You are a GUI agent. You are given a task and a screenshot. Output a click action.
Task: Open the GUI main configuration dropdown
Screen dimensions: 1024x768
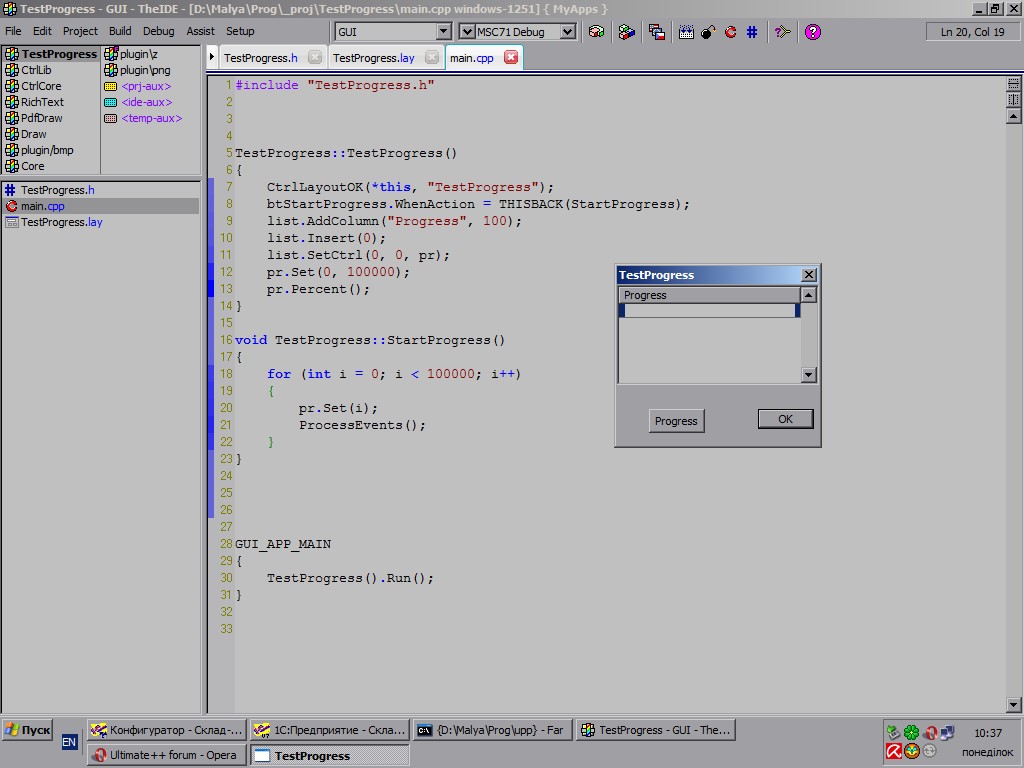pos(444,32)
